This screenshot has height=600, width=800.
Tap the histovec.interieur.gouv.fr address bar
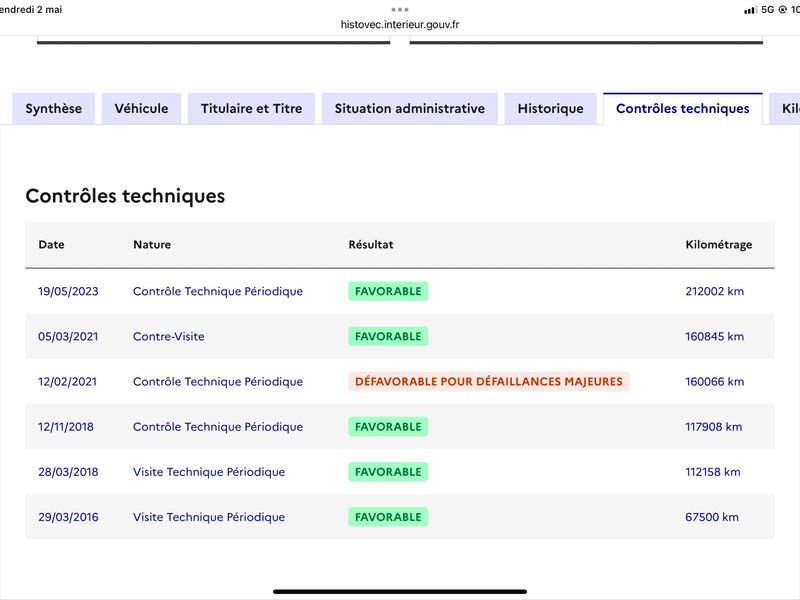click(400, 24)
